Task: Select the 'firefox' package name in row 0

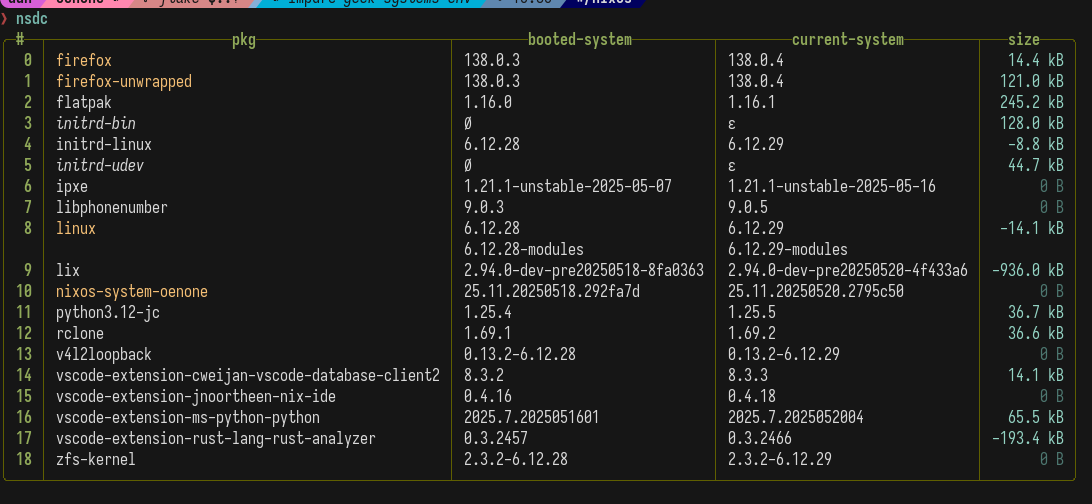Action: coord(84,61)
